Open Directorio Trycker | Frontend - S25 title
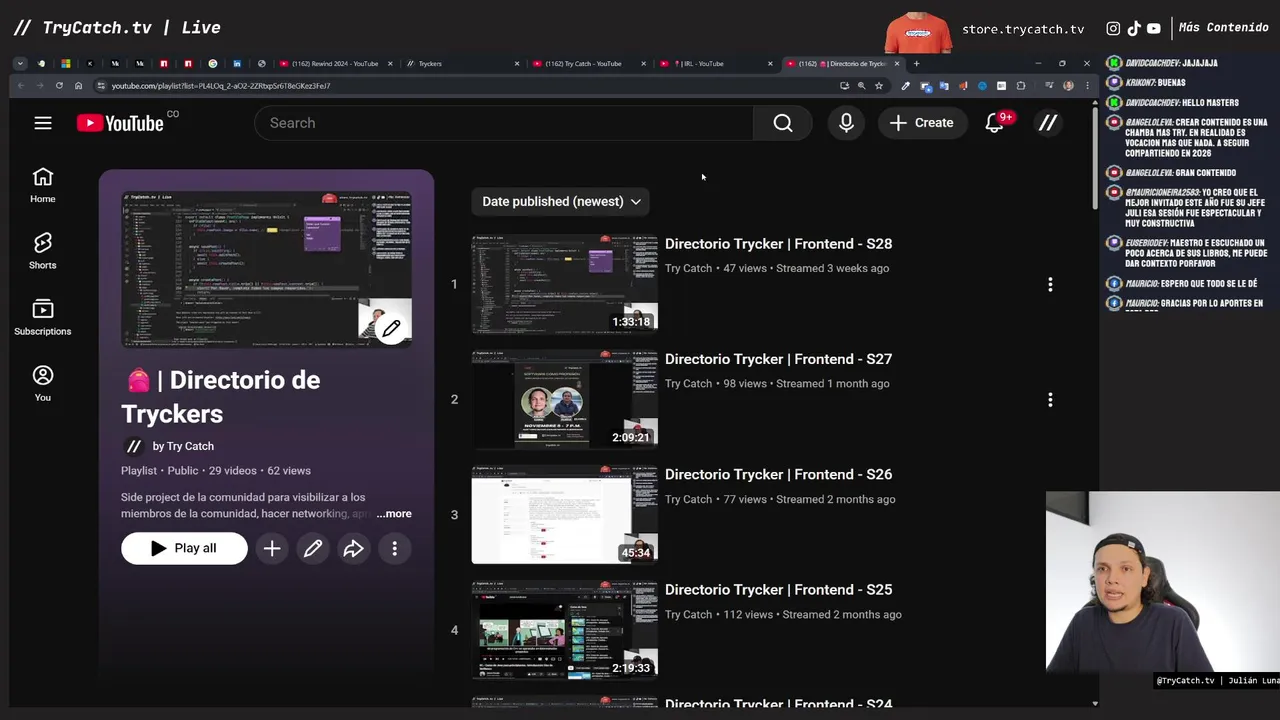Screen dimensions: 1280x720 pyautogui.click(x=778, y=590)
